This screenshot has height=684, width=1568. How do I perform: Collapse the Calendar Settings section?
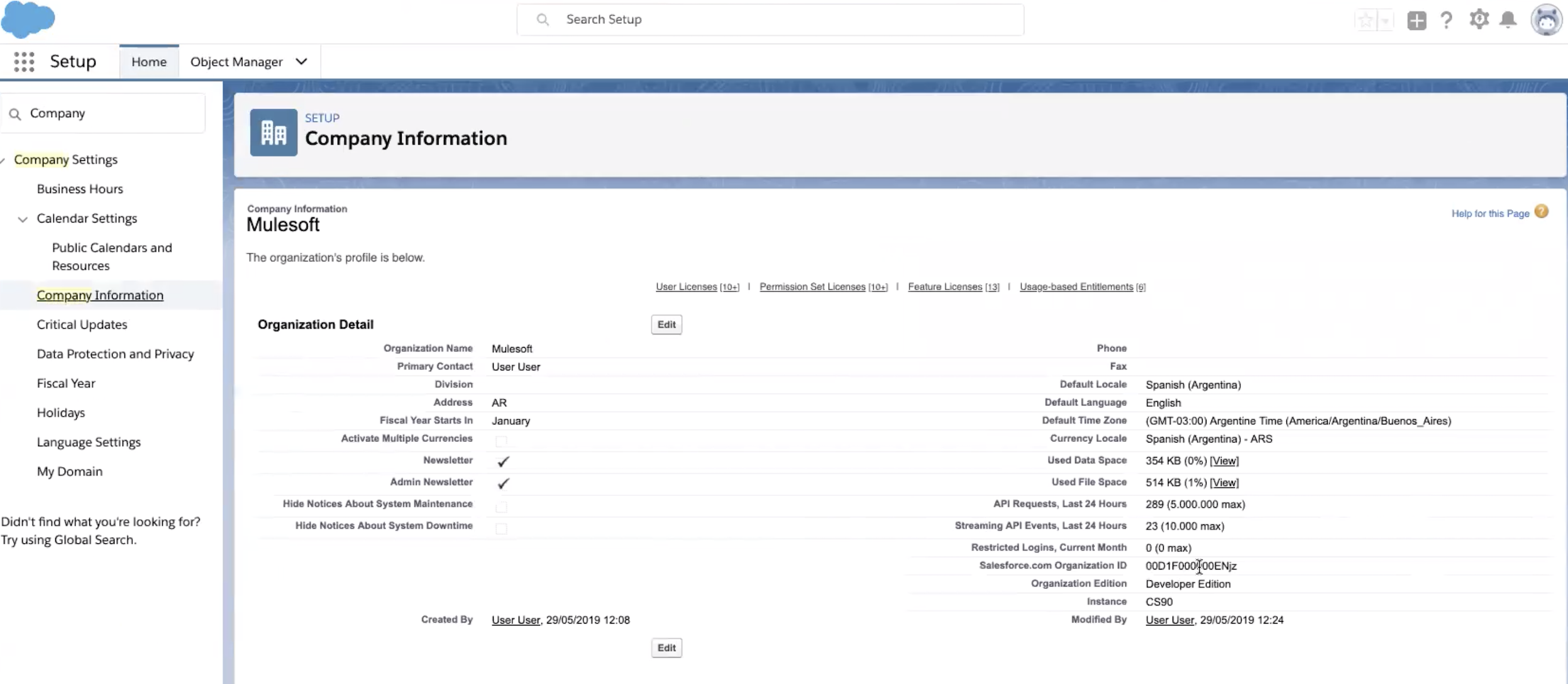(x=23, y=219)
